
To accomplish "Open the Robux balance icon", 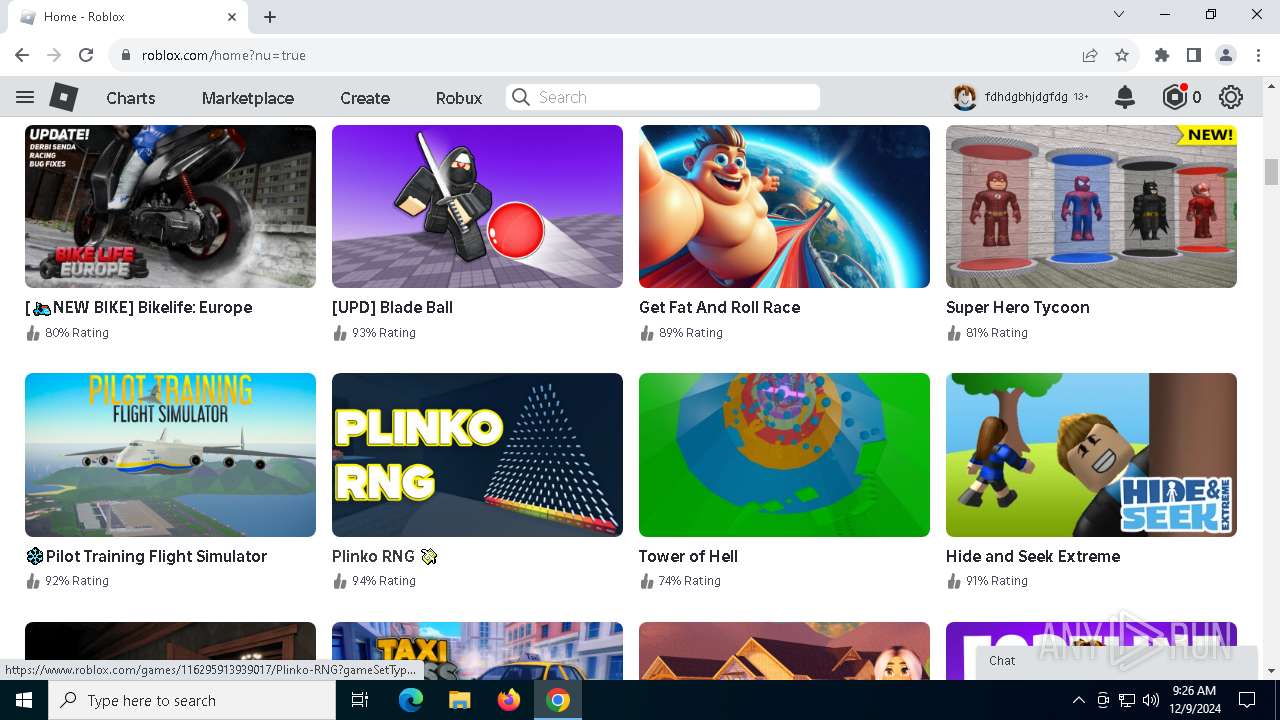I will [1174, 97].
